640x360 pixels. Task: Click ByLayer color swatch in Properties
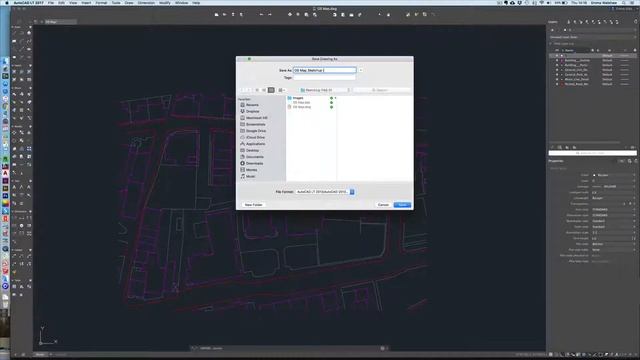(594, 175)
